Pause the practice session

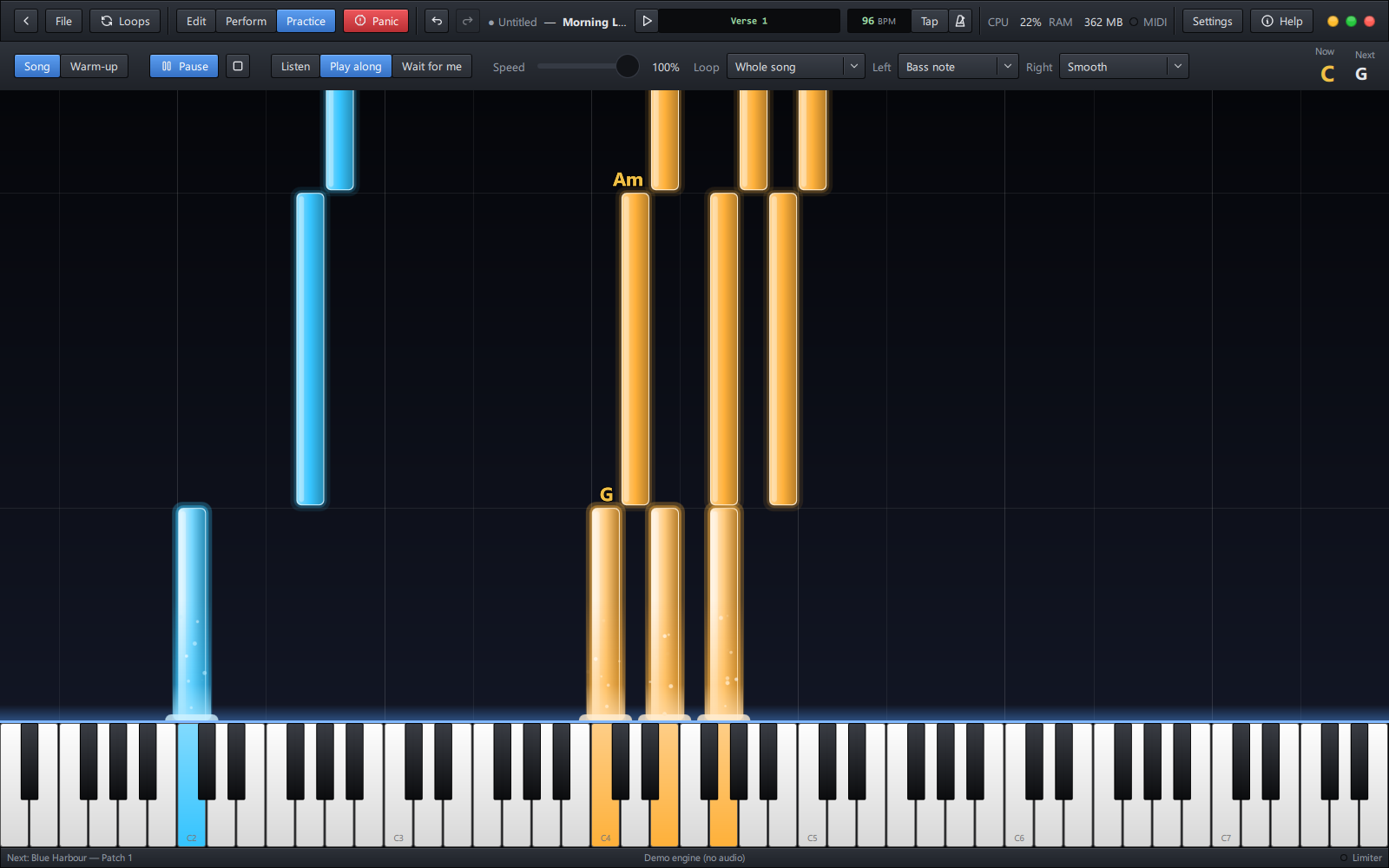pyautogui.click(x=184, y=66)
